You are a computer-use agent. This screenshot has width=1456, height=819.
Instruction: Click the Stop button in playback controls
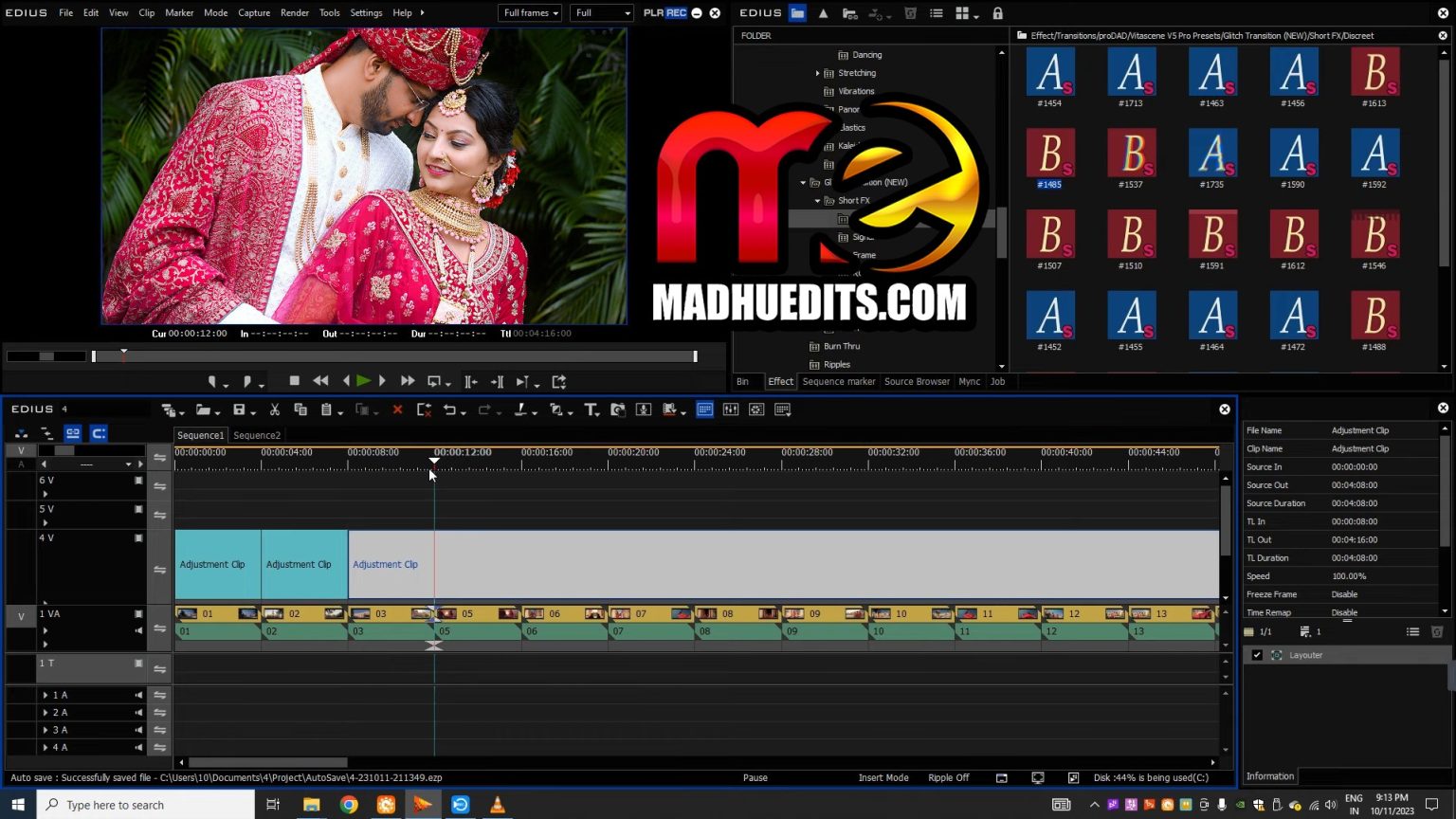tap(296, 381)
